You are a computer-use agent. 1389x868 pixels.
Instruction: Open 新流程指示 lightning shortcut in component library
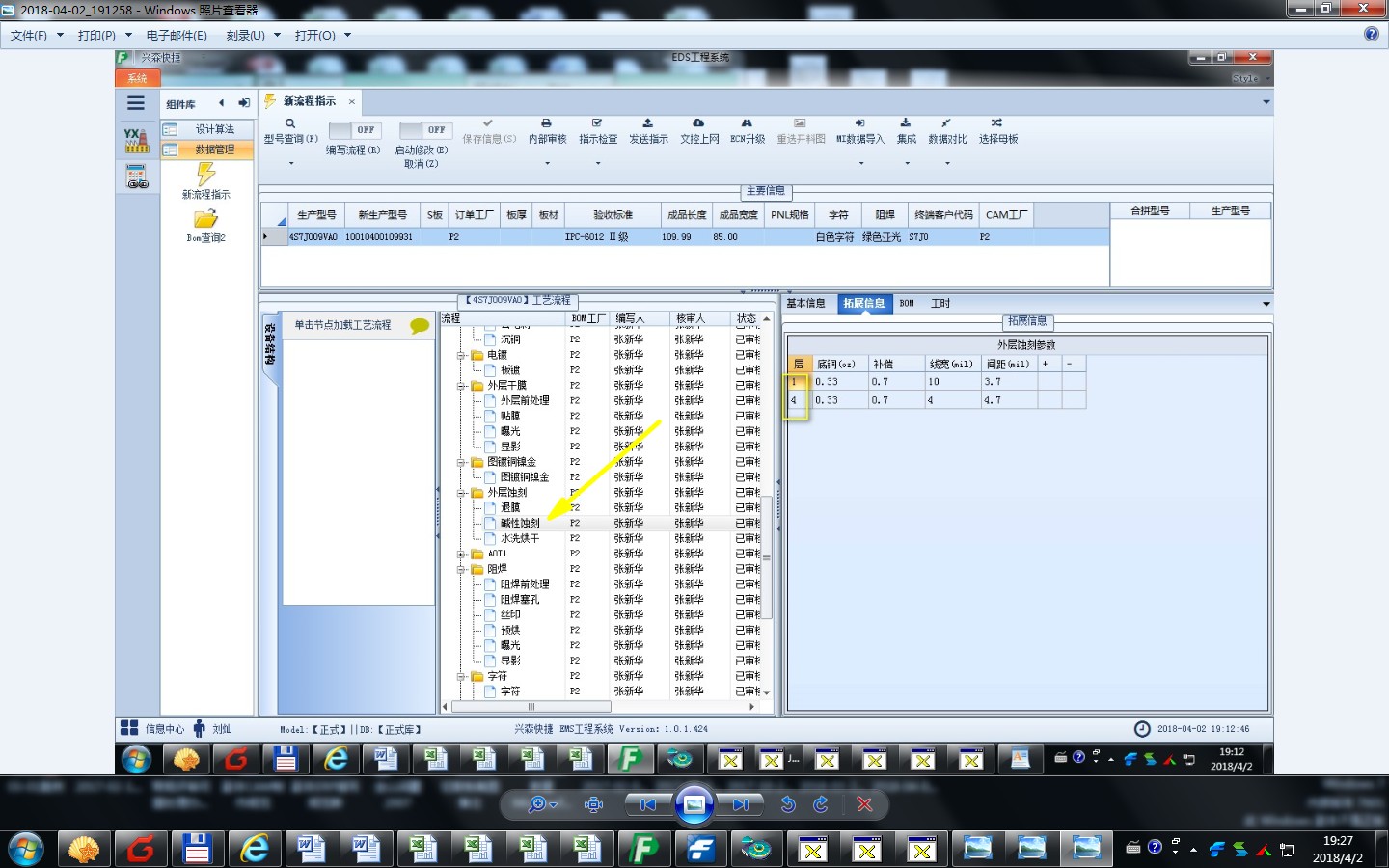pos(205,174)
